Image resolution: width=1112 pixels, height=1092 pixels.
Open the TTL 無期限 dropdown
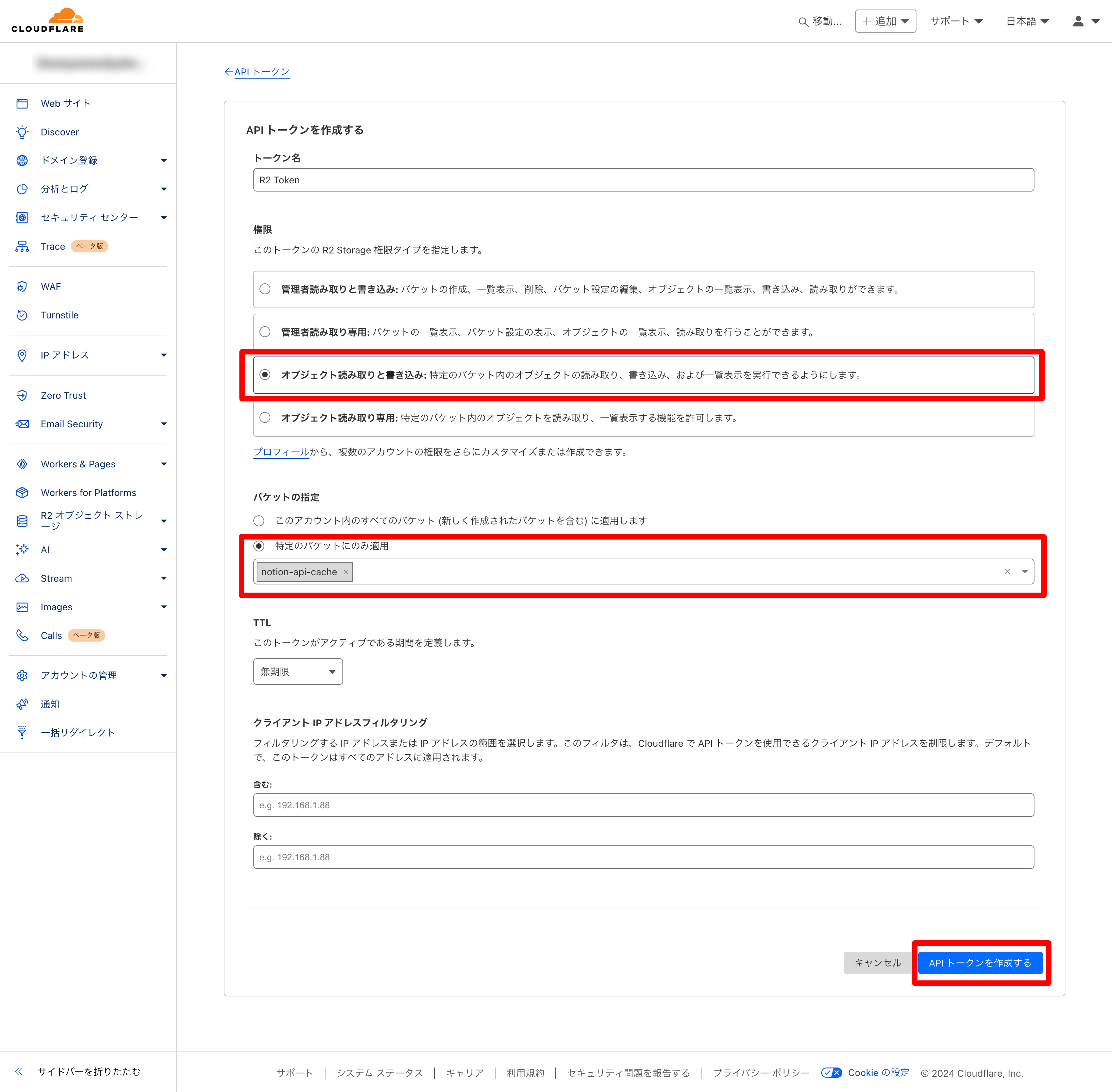[298, 672]
